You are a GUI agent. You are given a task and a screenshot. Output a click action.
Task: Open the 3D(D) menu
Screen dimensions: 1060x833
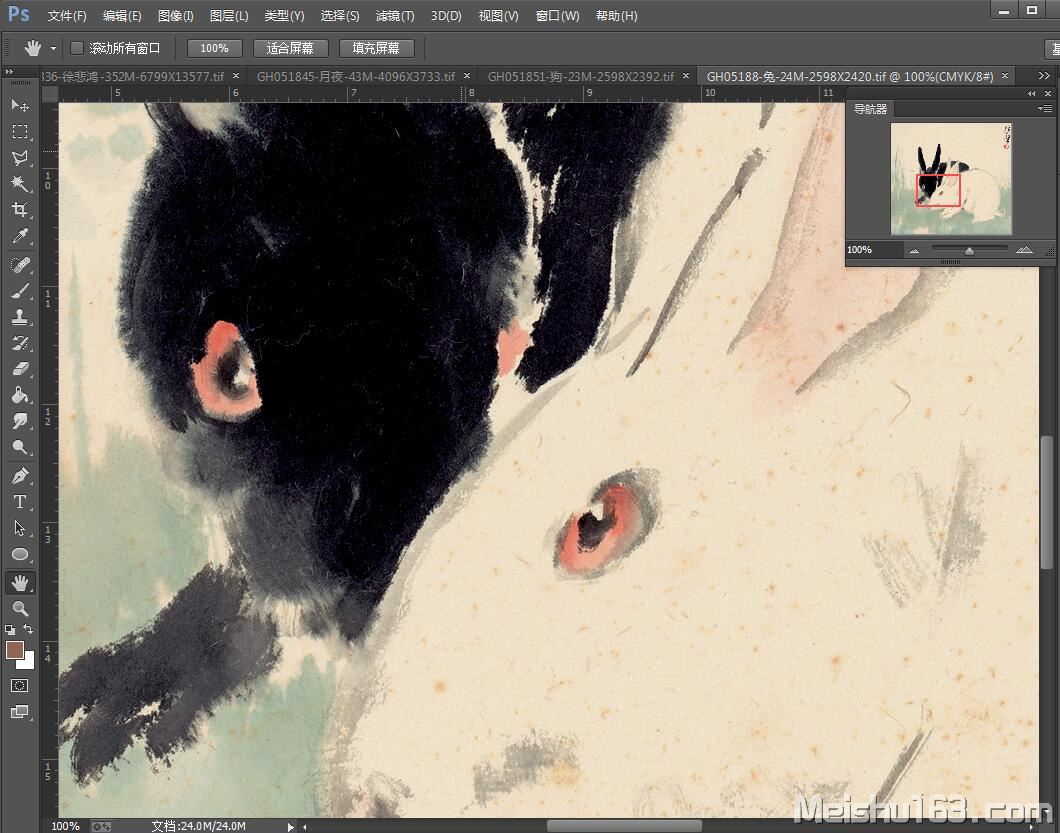click(x=446, y=16)
